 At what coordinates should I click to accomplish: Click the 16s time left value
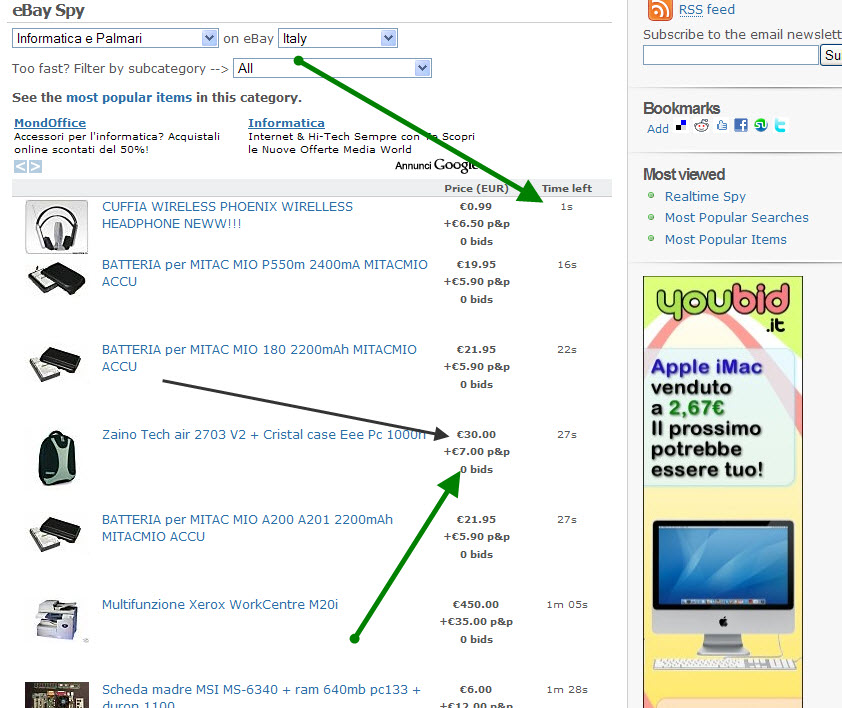pyautogui.click(x=567, y=265)
